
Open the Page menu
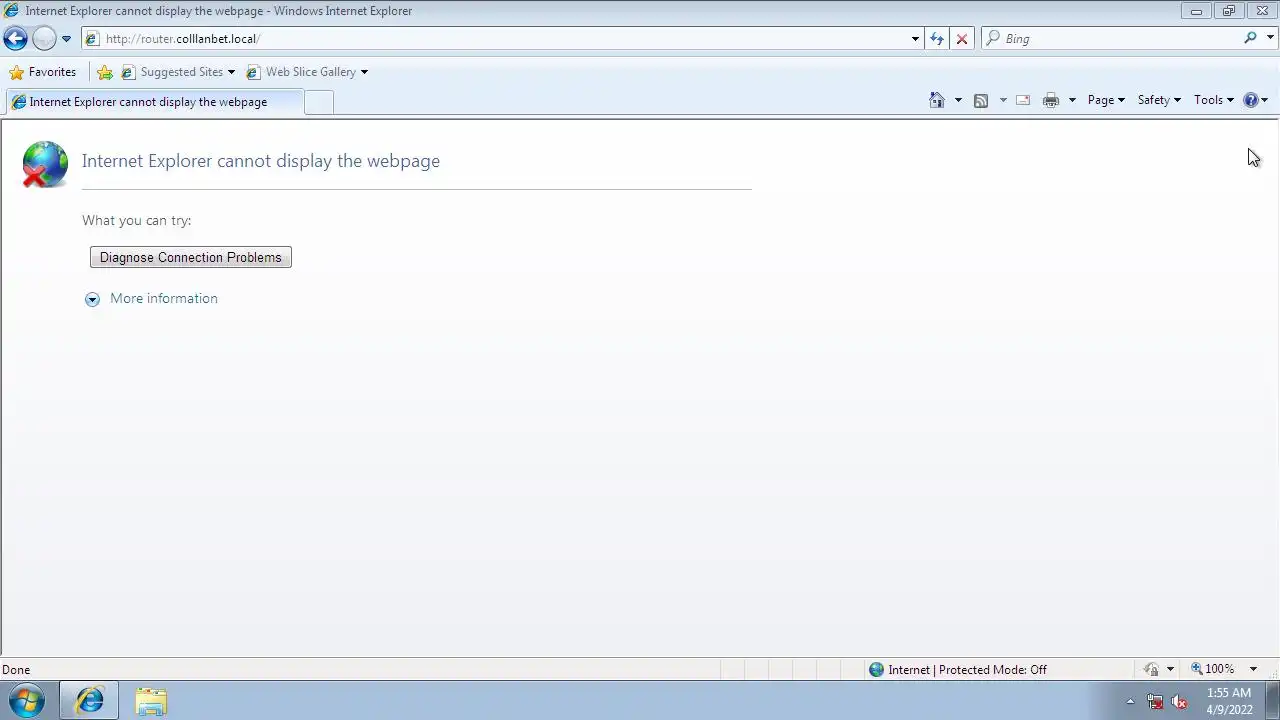1106,100
